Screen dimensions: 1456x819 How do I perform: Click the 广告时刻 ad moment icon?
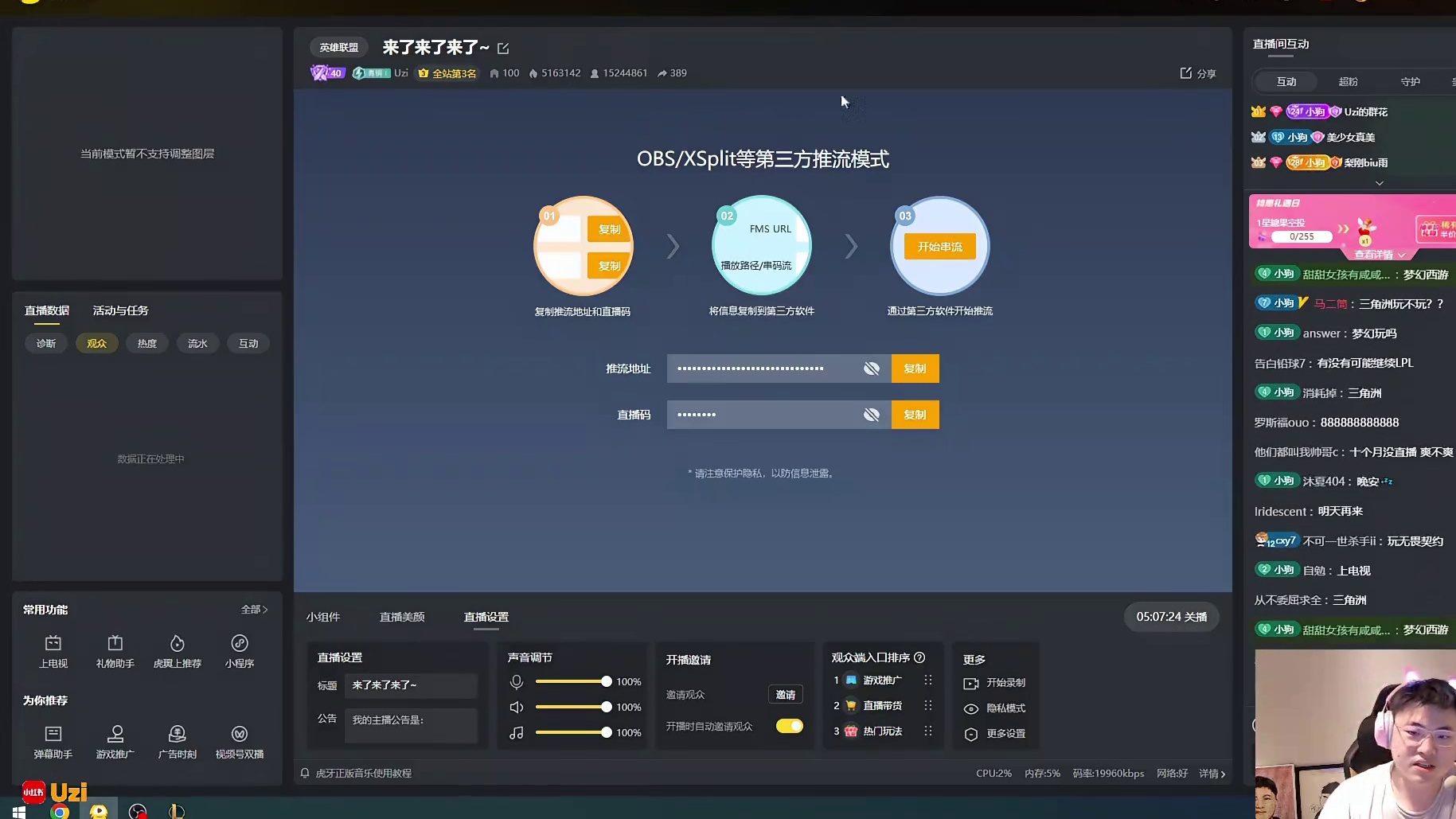click(177, 734)
